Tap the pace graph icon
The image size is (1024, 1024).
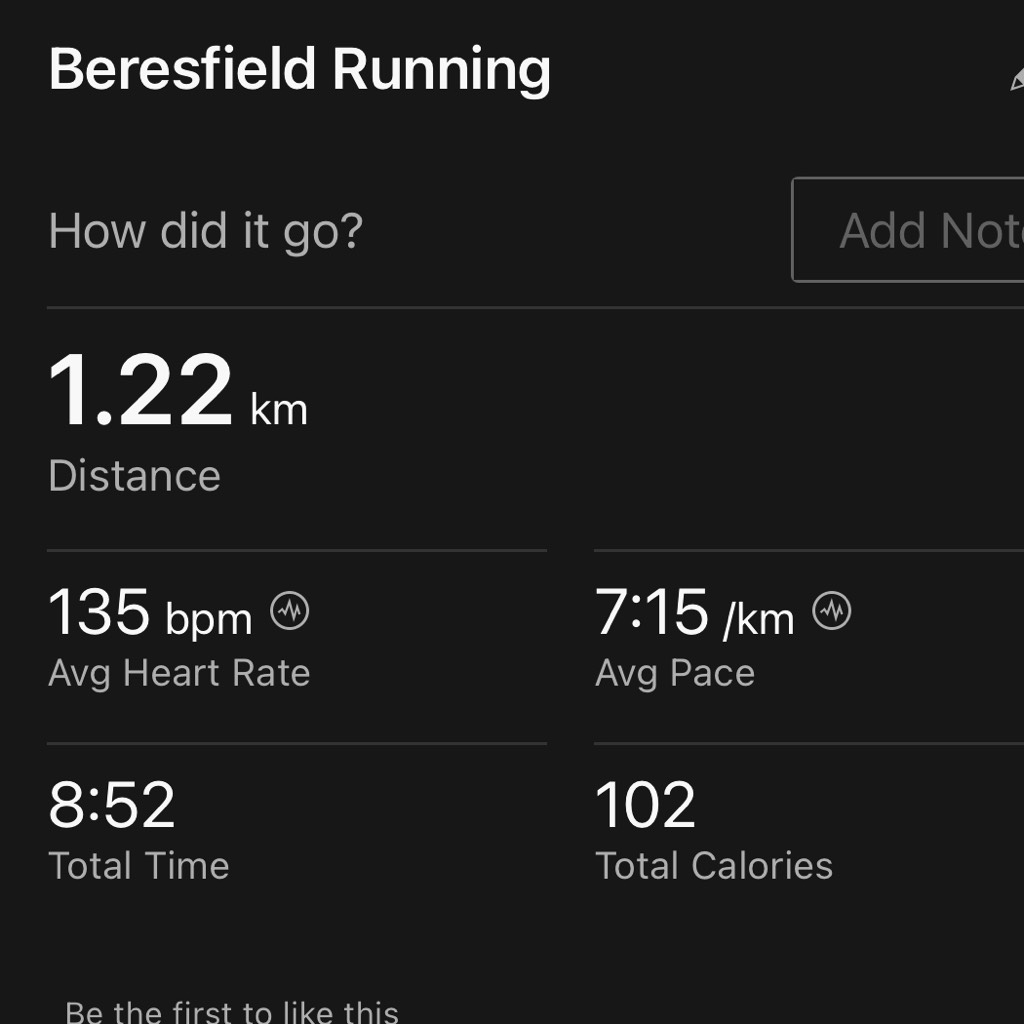pyautogui.click(x=831, y=611)
